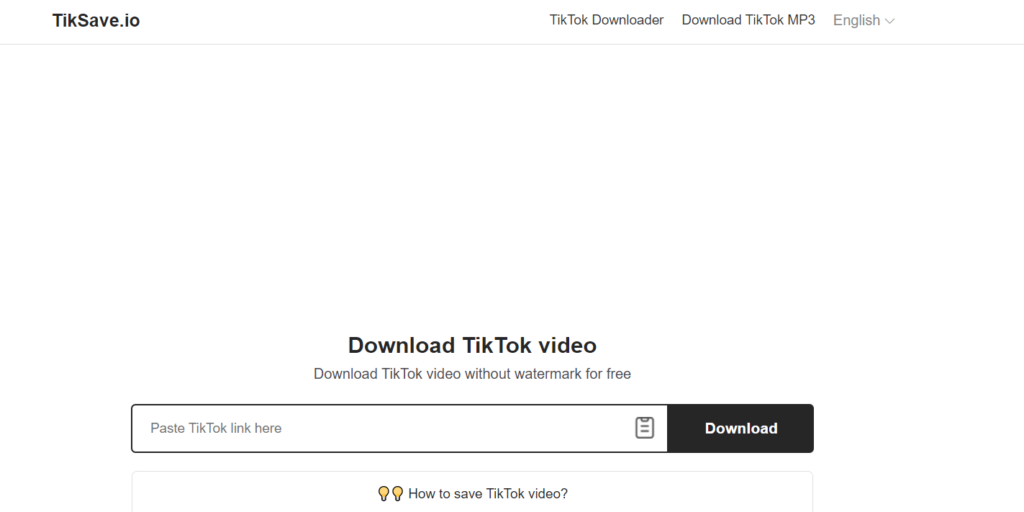Click the chevron arrow beside English
This screenshot has width=1024, height=512.
coord(889,21)
